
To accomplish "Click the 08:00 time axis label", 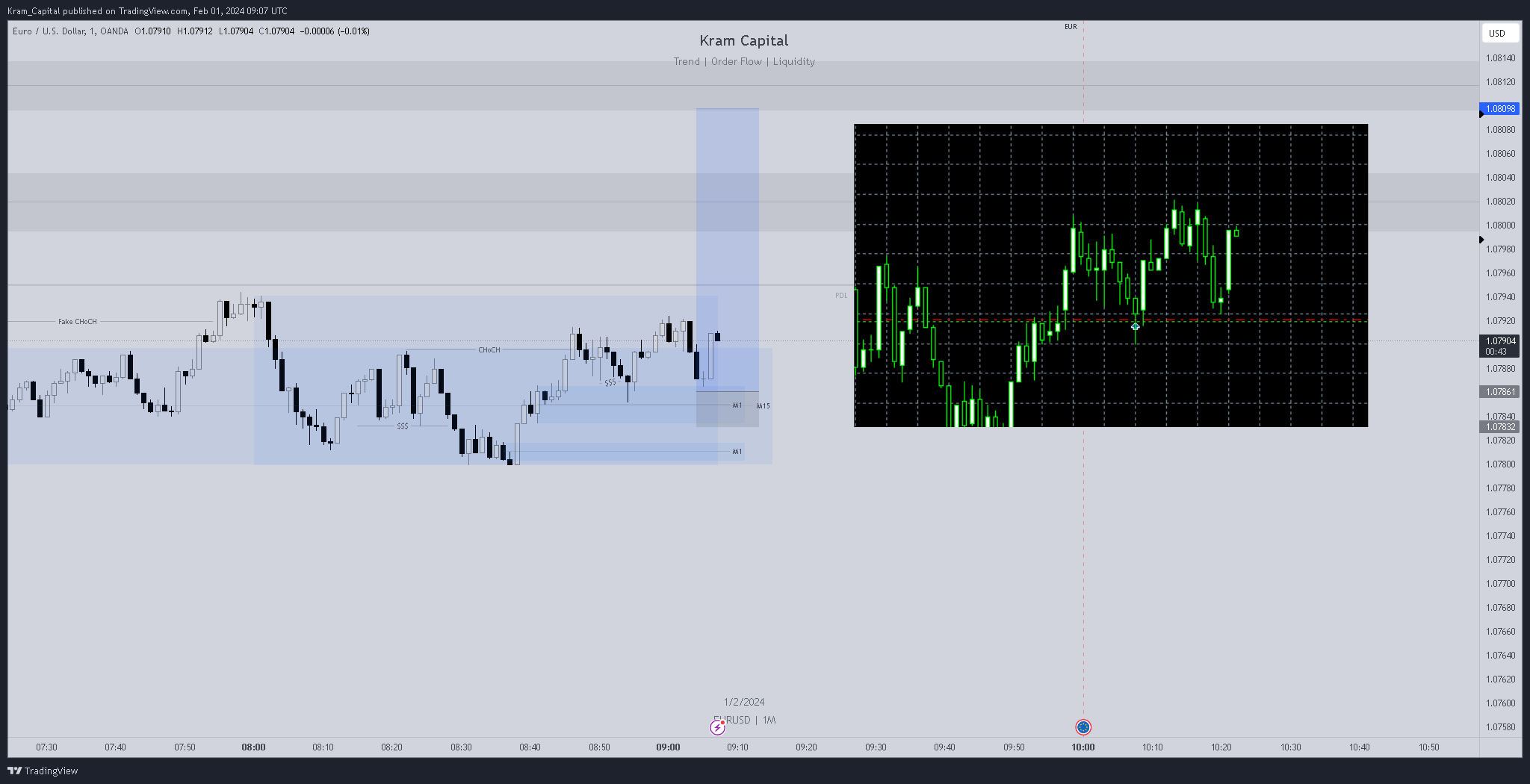I will click(253, 747).
